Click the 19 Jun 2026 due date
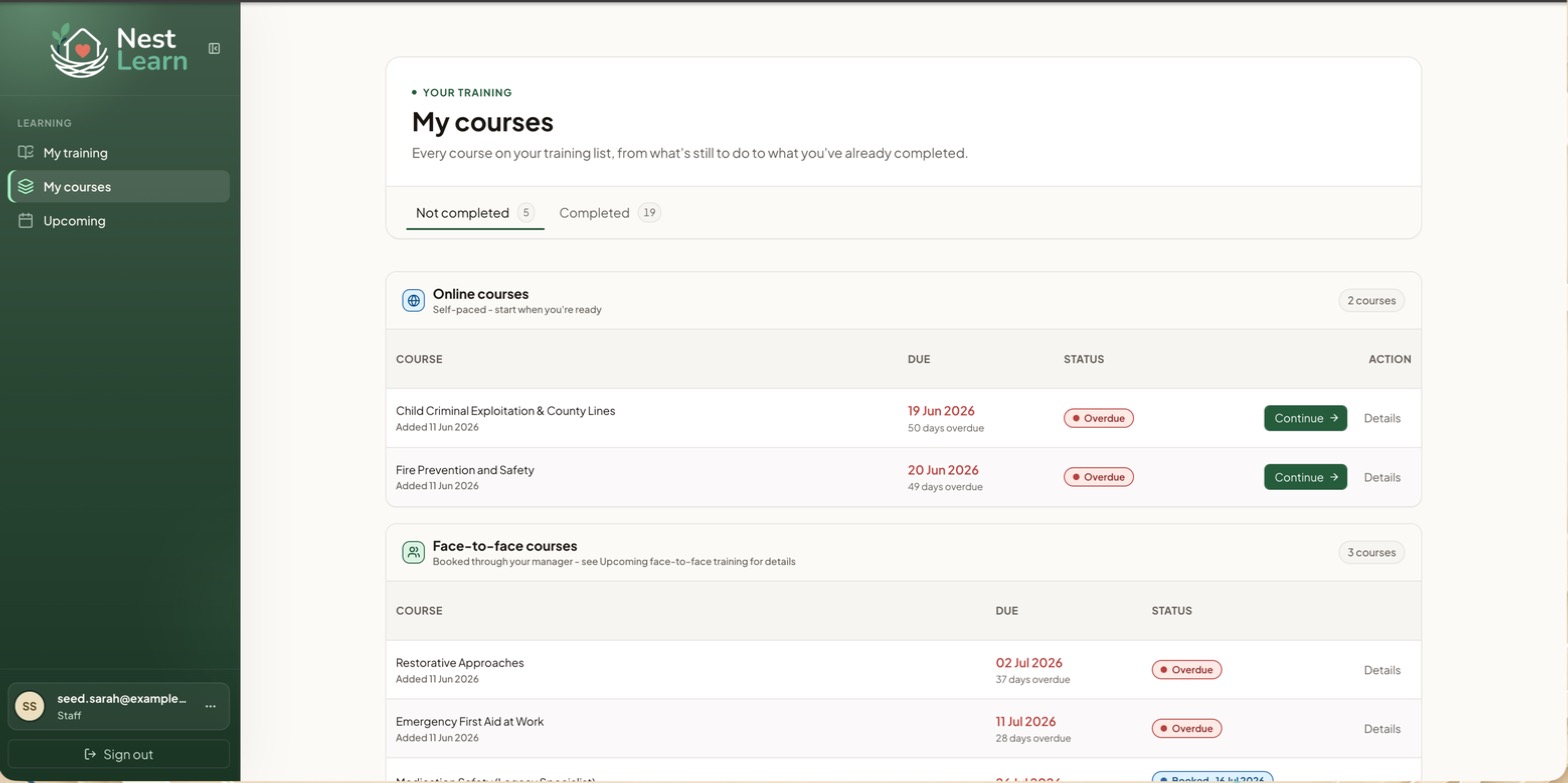The height and width of the screenshot is (783, 1568). (941, 411)
